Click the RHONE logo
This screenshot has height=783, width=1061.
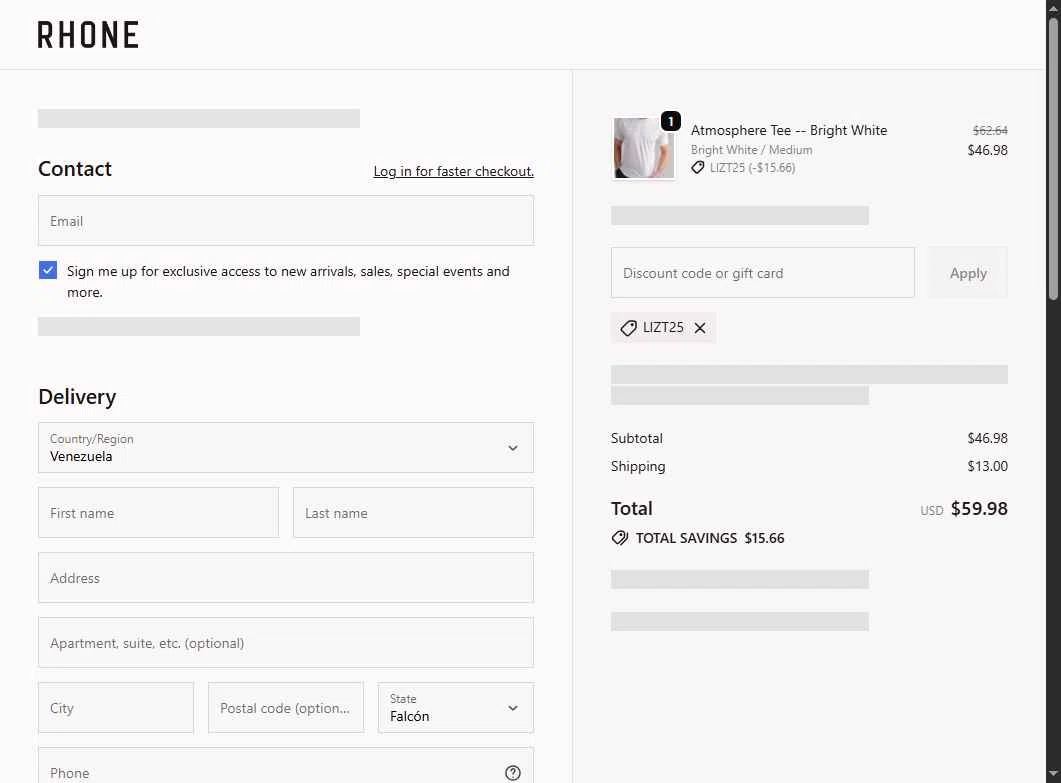tap(88, 35)
